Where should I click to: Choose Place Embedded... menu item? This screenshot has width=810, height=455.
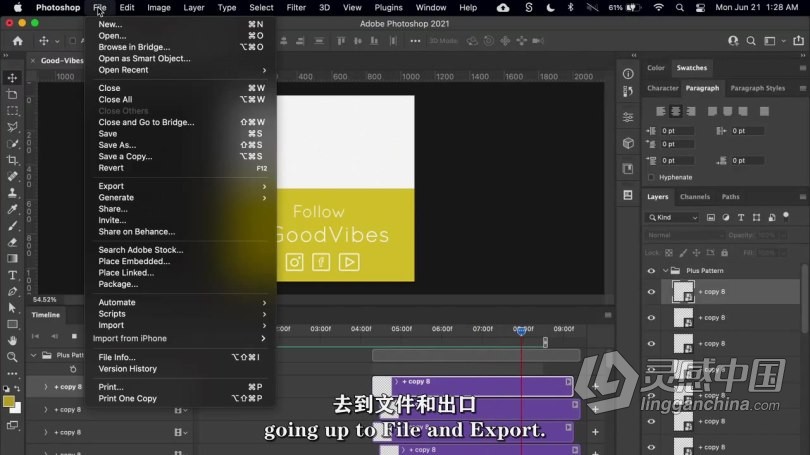(134, 261)
